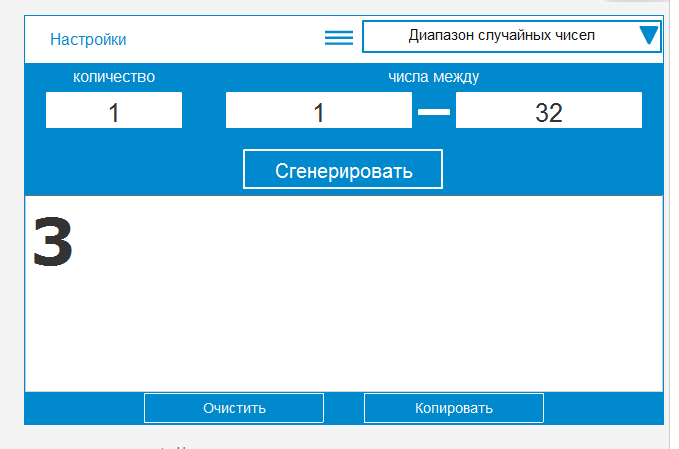Viewport: 679px width, 449px height.
Task: Click the Очистить button
Action: (x=234, y=408)
